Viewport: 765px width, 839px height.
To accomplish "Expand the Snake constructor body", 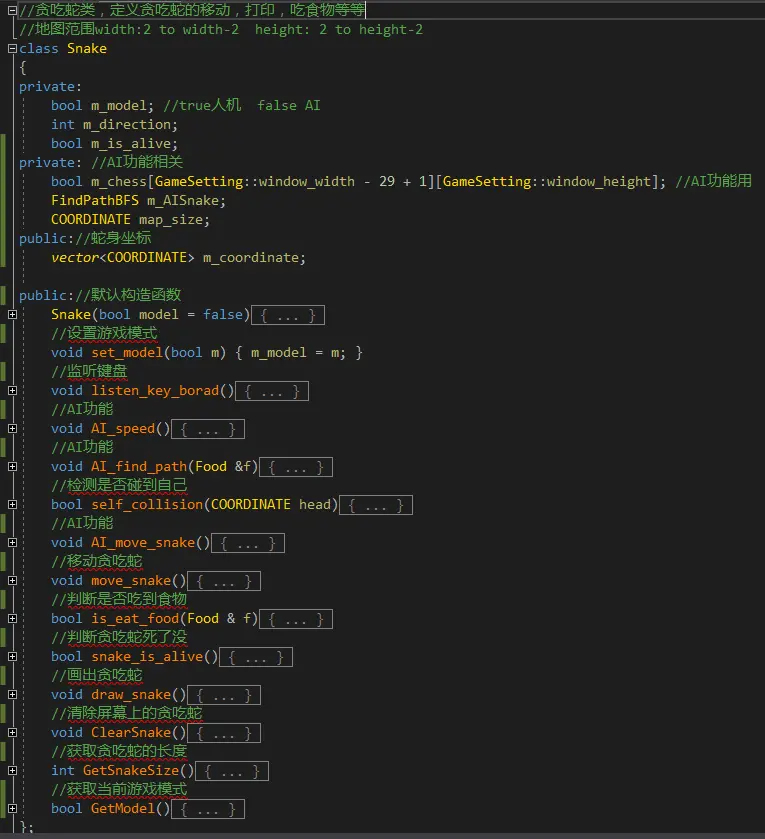I will point(12,315).
